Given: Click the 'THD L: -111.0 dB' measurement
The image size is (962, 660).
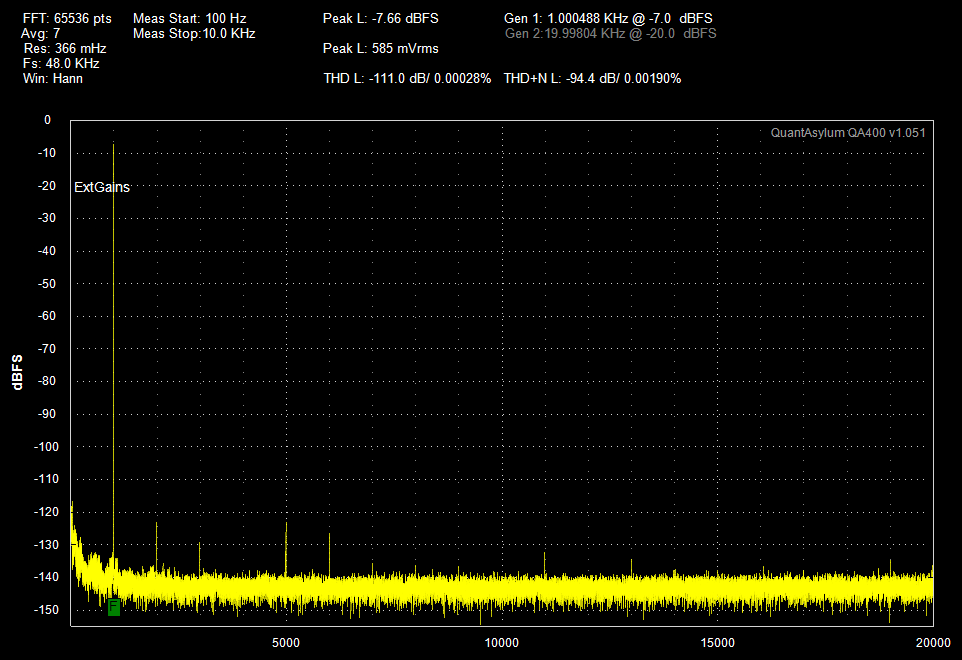Looking at the screenshot, I should 407,79.
